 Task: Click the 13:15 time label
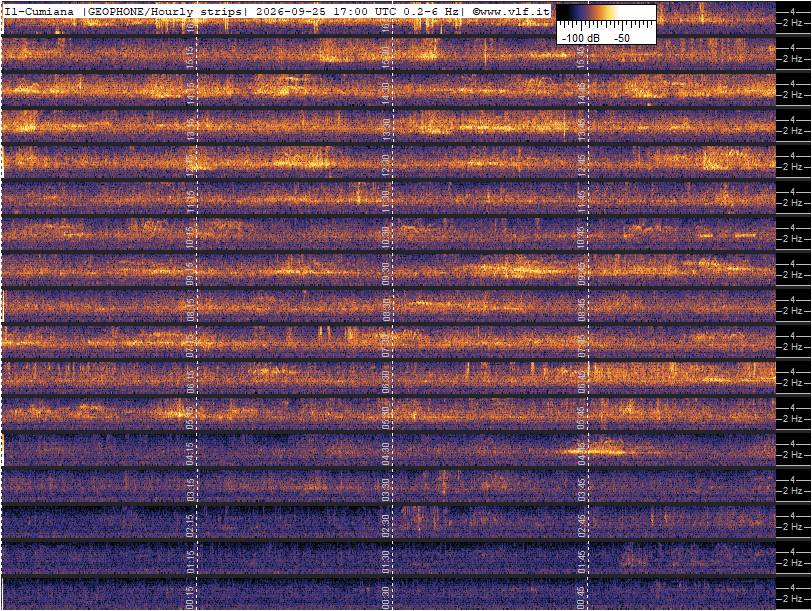(190, 131)
